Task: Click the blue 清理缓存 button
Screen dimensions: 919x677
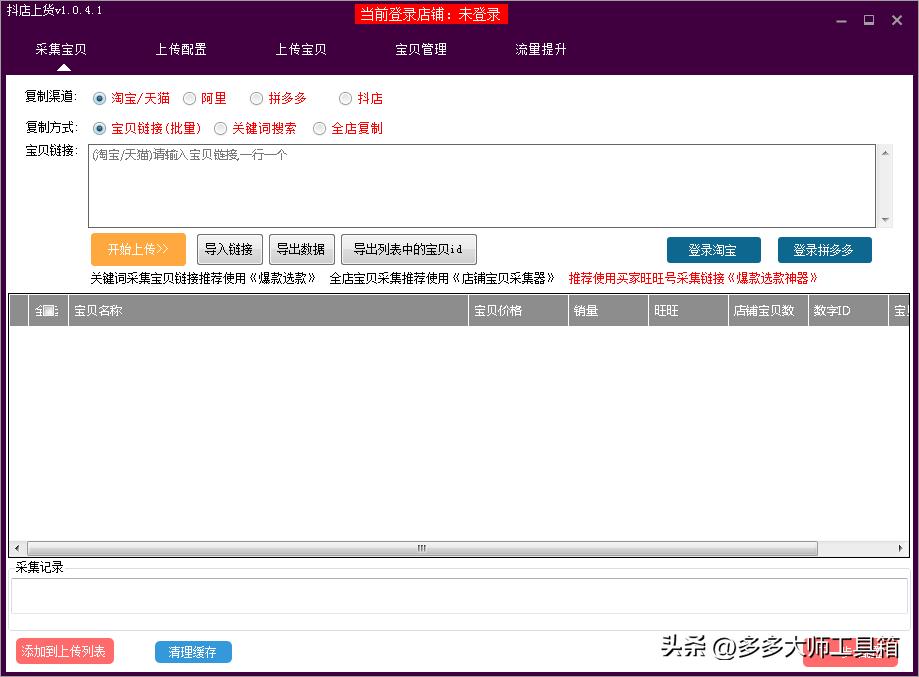Action: click(192, 651)
